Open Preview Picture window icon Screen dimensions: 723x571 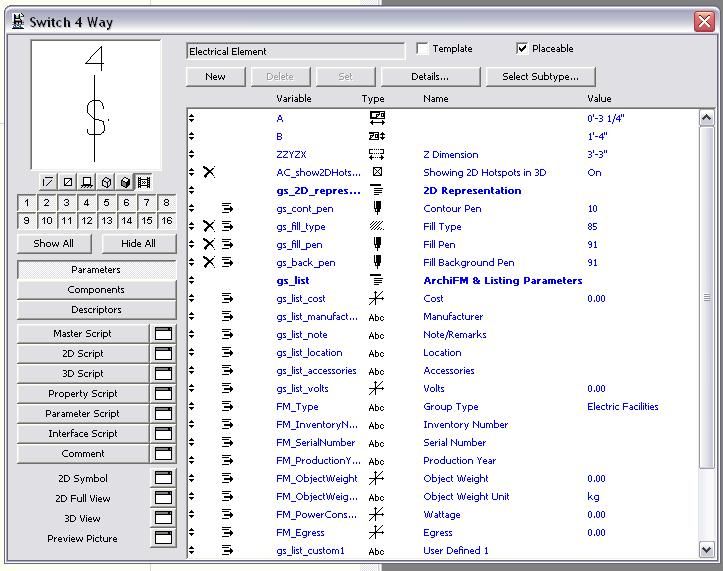point(163,538)
